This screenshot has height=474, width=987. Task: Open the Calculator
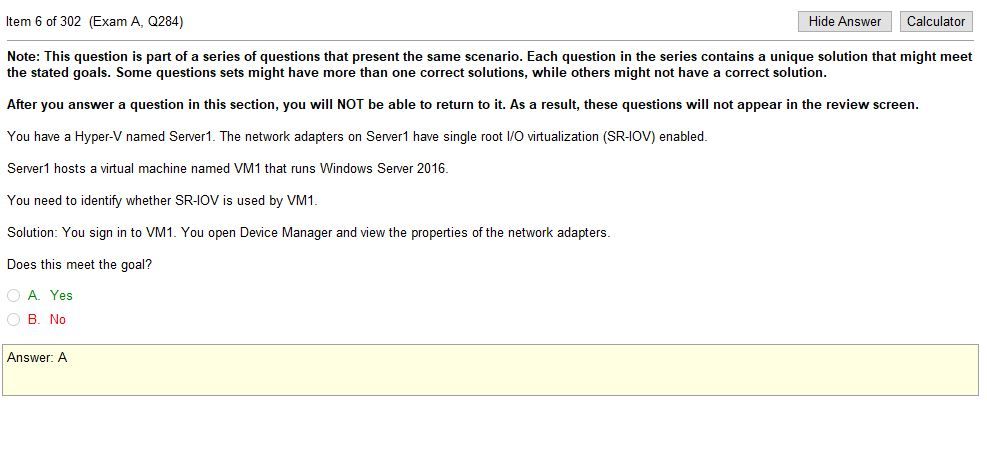[x=935, y=21]
